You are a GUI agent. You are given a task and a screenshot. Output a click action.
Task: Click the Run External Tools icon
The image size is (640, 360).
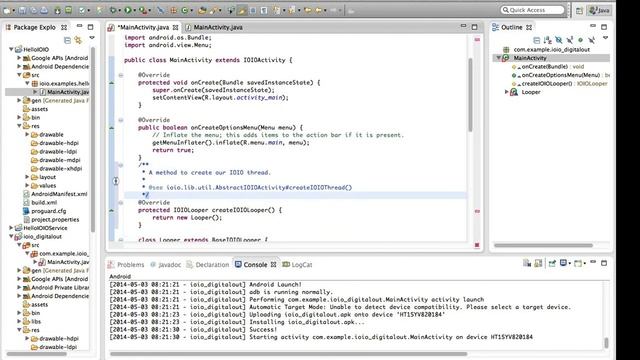[142, 10]
